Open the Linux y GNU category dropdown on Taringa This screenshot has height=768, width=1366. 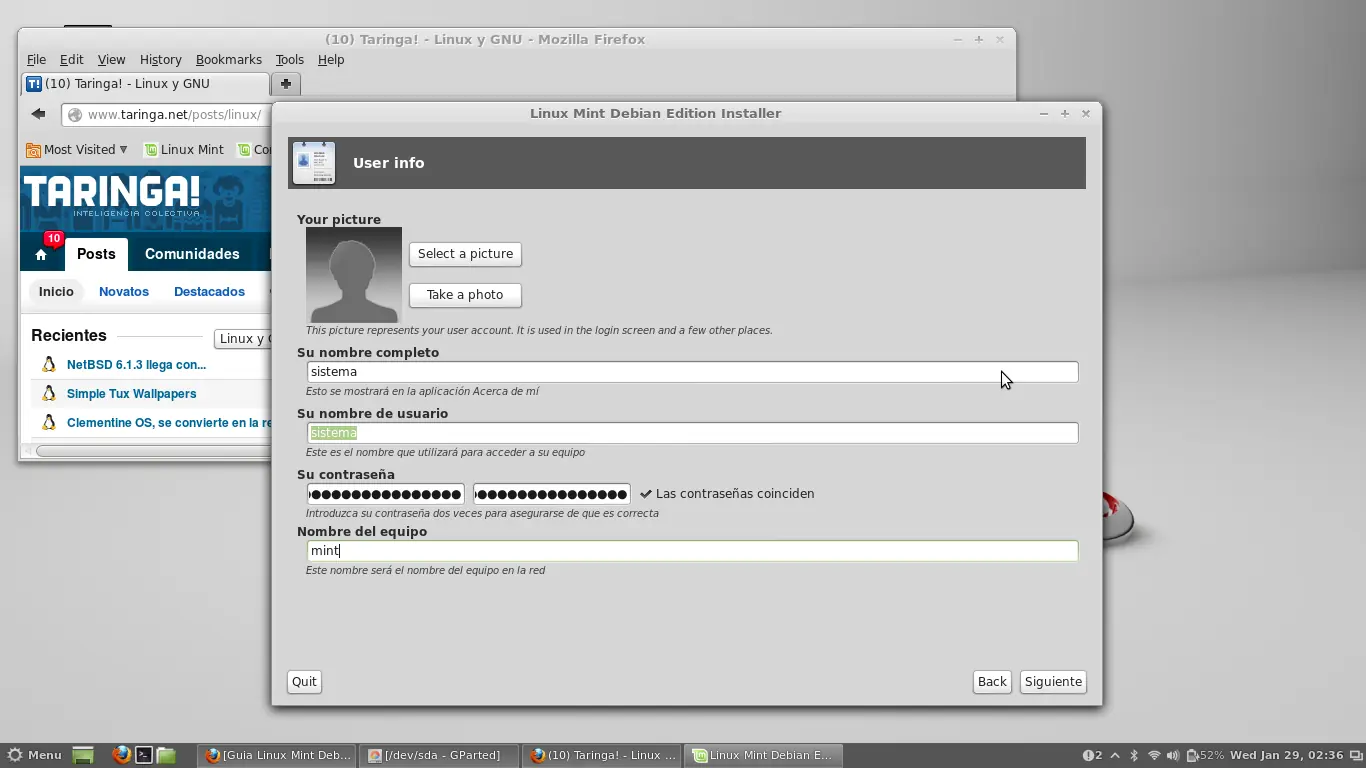242,339
